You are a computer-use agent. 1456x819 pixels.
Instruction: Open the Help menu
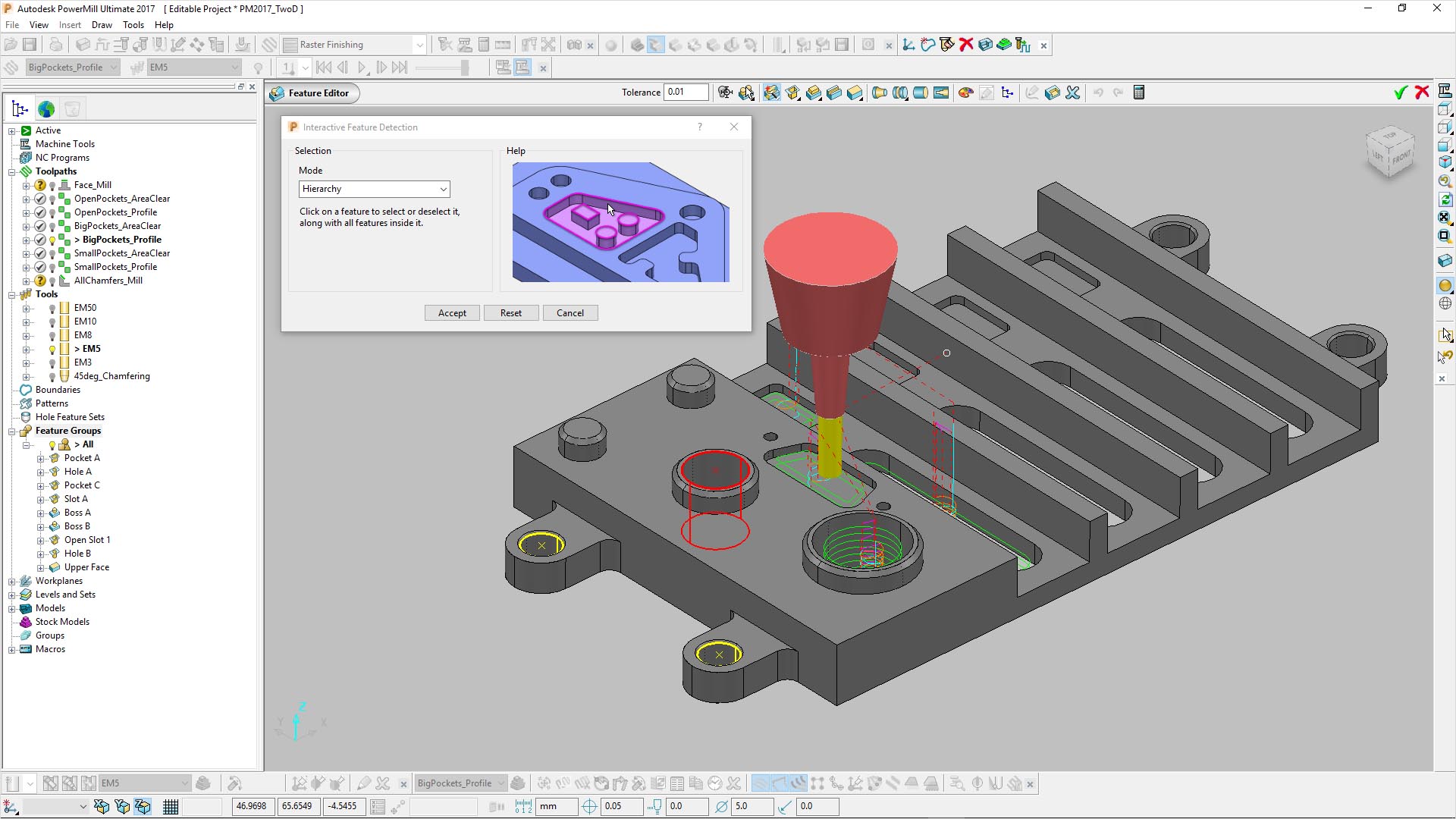tap(164, 25)
